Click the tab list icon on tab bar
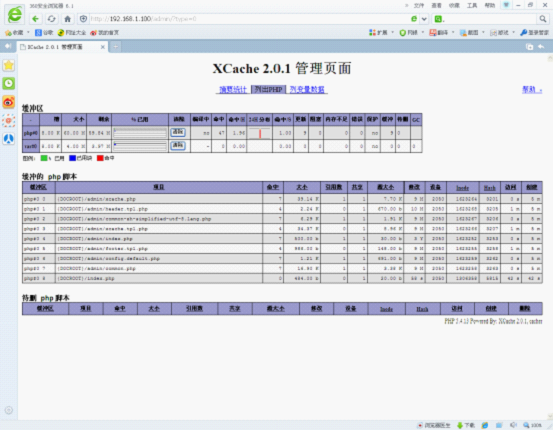Viewport: 553px width, 430px height. (529, 47)
